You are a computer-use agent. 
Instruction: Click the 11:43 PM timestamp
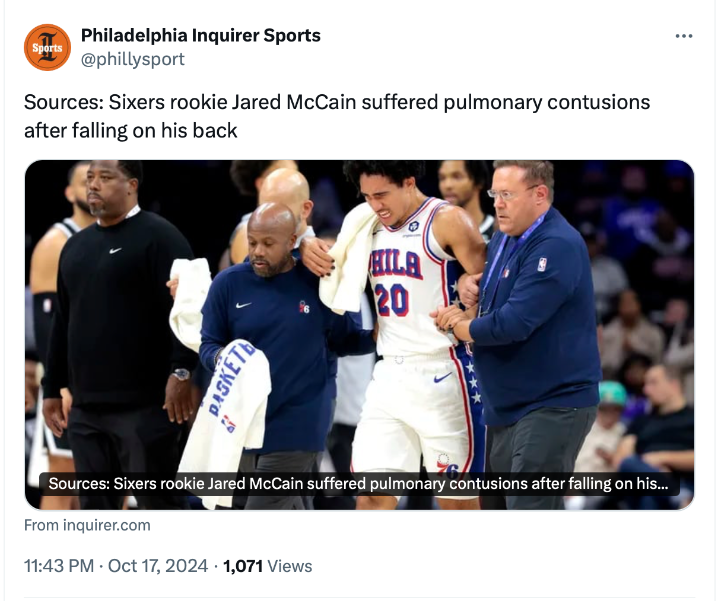(x=60, y=566)
